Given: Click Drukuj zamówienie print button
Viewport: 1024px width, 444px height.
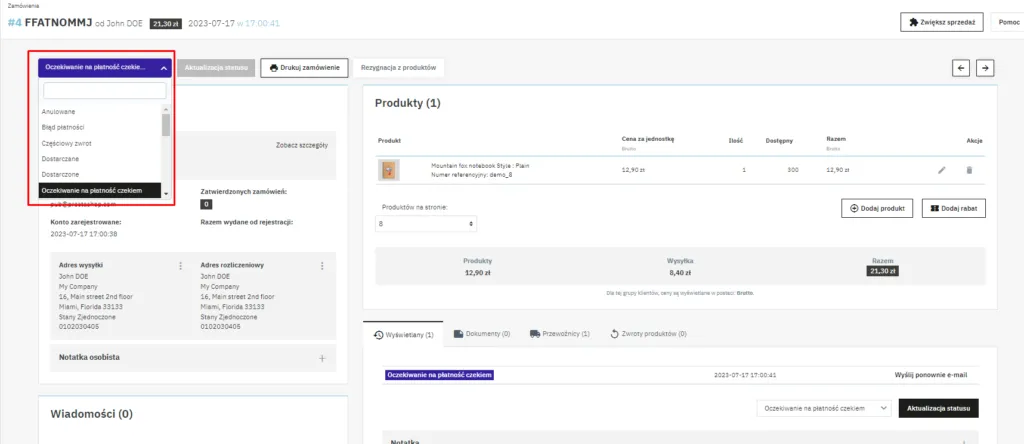Looking at the screenshot, I should 305,68.
